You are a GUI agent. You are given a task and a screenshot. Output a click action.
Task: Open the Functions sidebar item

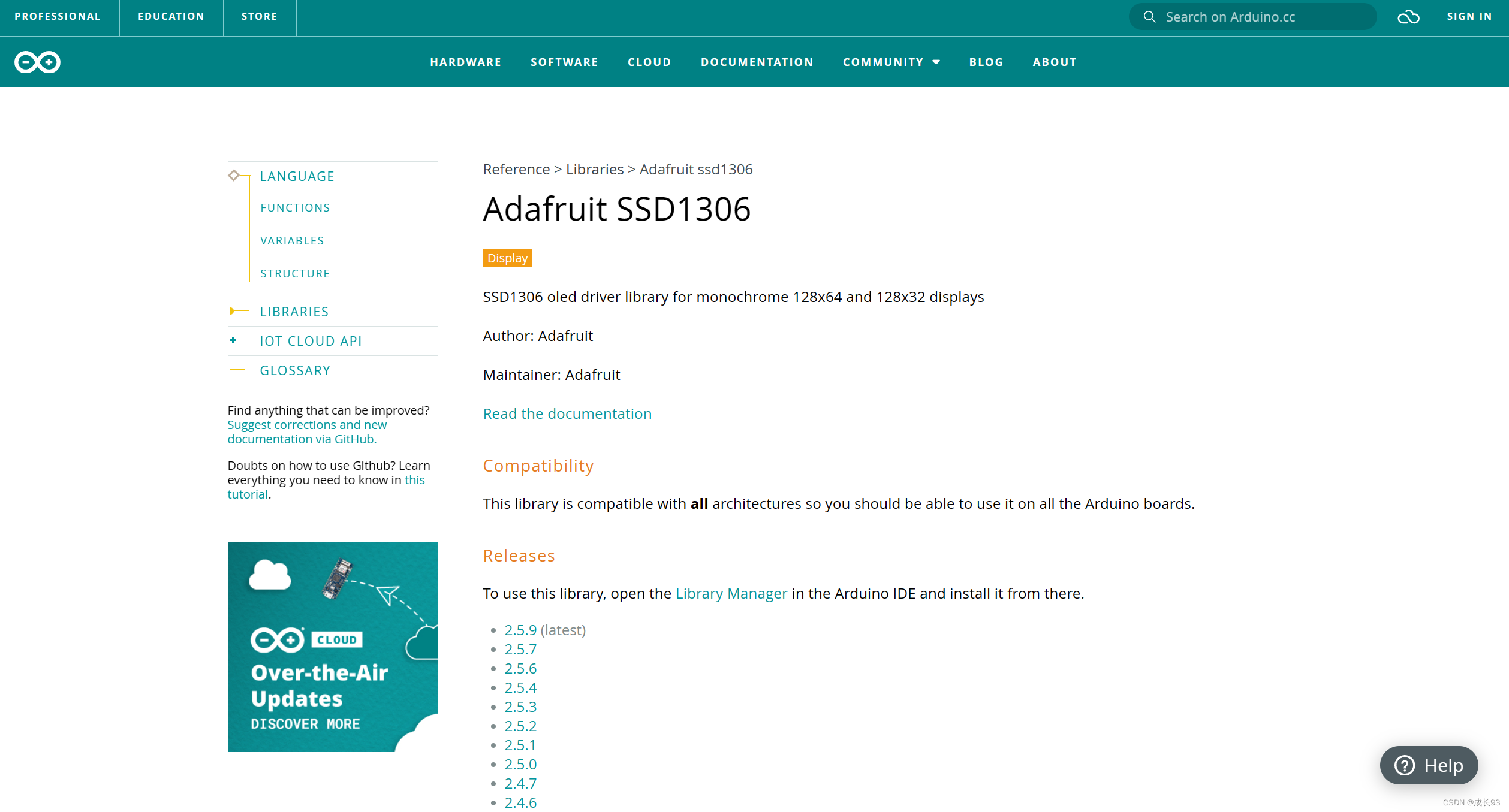point(295,208)
